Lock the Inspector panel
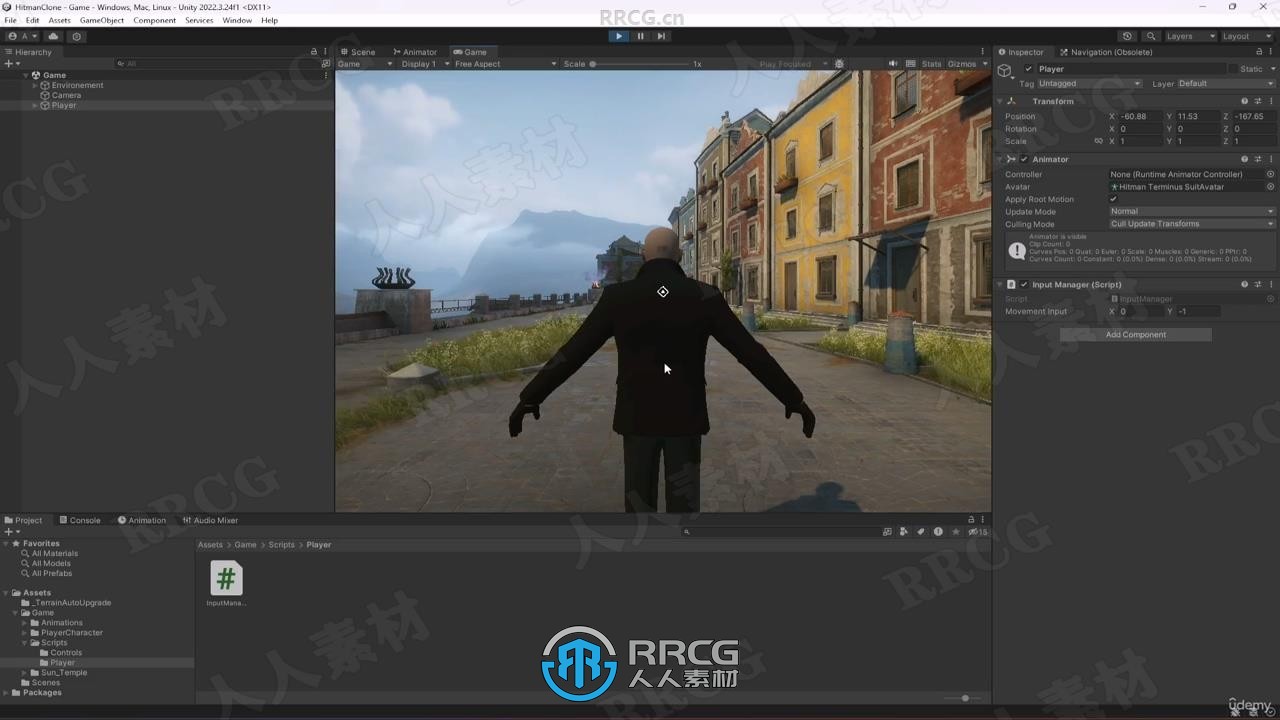 1261,52
